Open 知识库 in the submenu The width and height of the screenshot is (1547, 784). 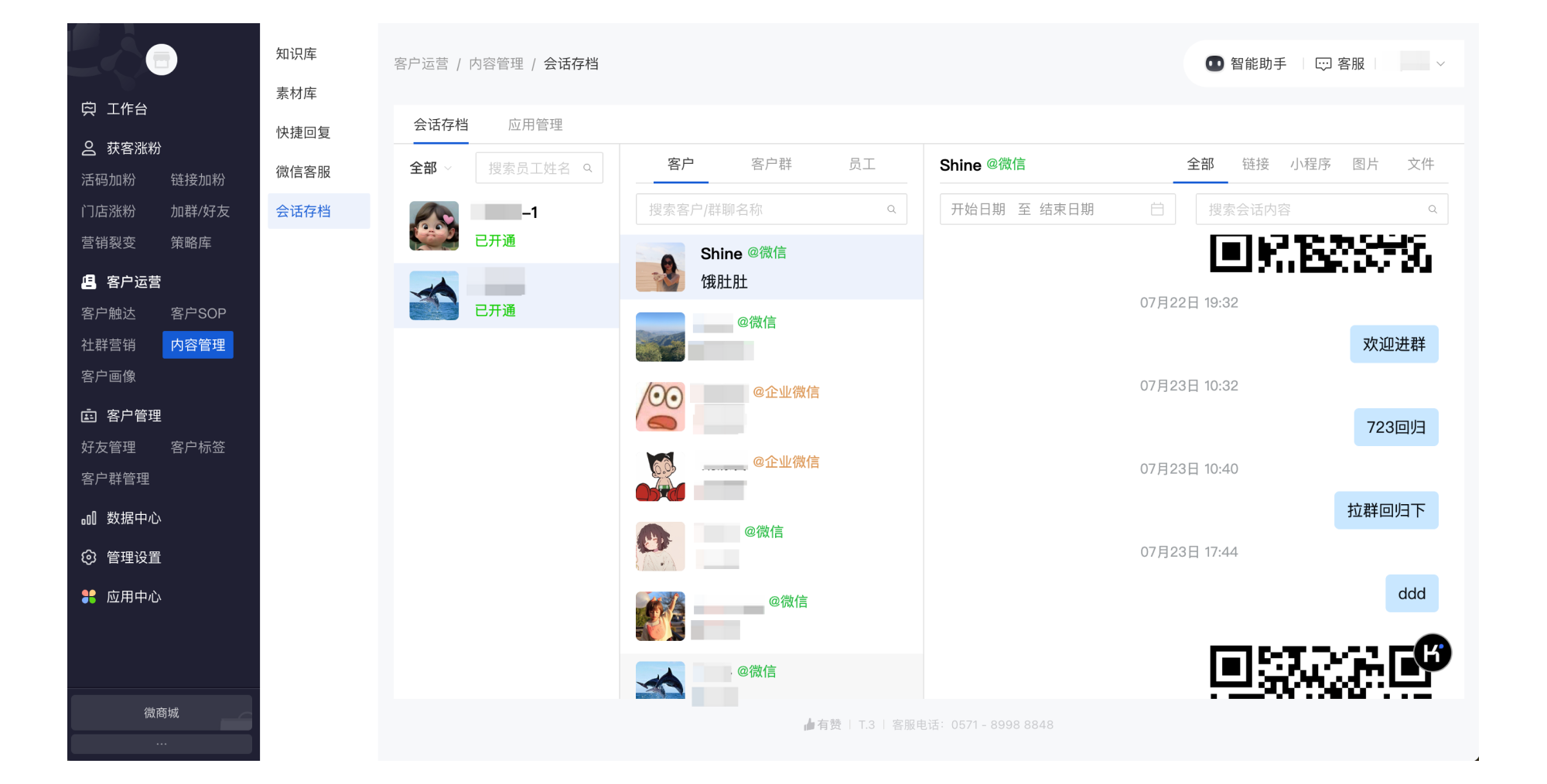pyautogui.click(x=297, y=54)
